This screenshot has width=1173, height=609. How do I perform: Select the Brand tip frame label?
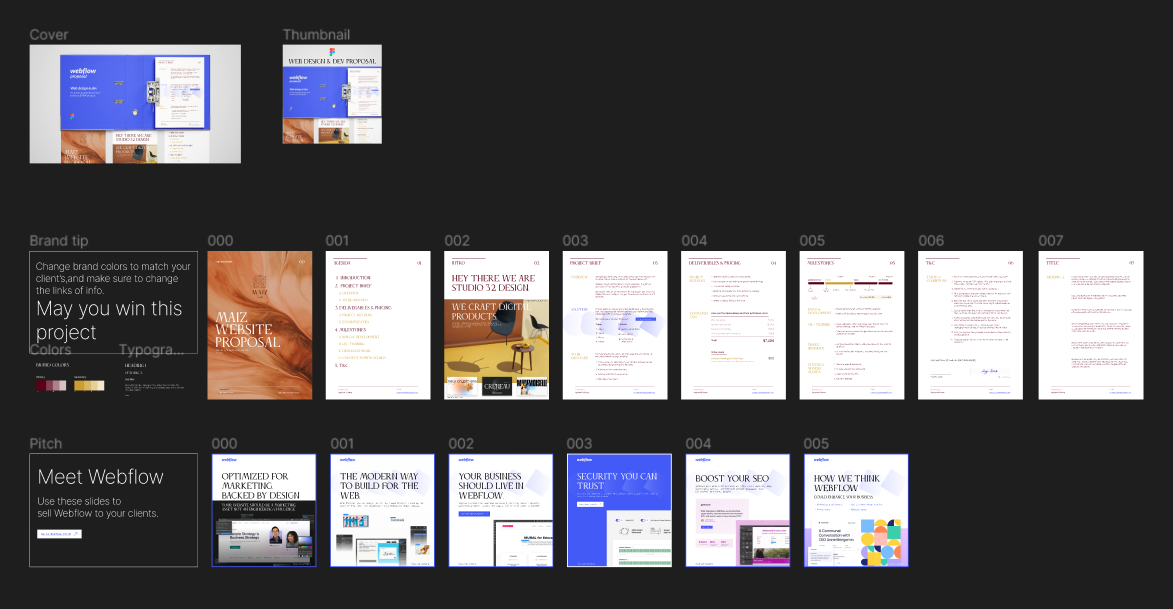(x=59, y=240)
